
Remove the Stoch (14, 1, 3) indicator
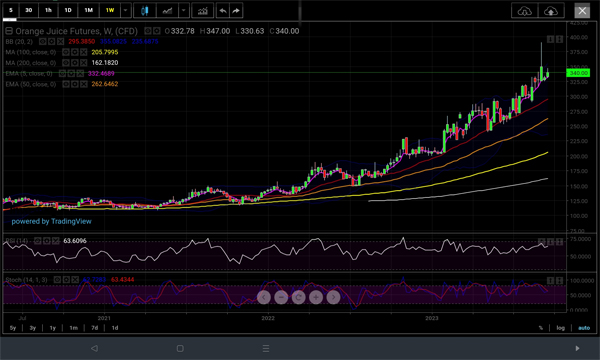click(75, 280)
